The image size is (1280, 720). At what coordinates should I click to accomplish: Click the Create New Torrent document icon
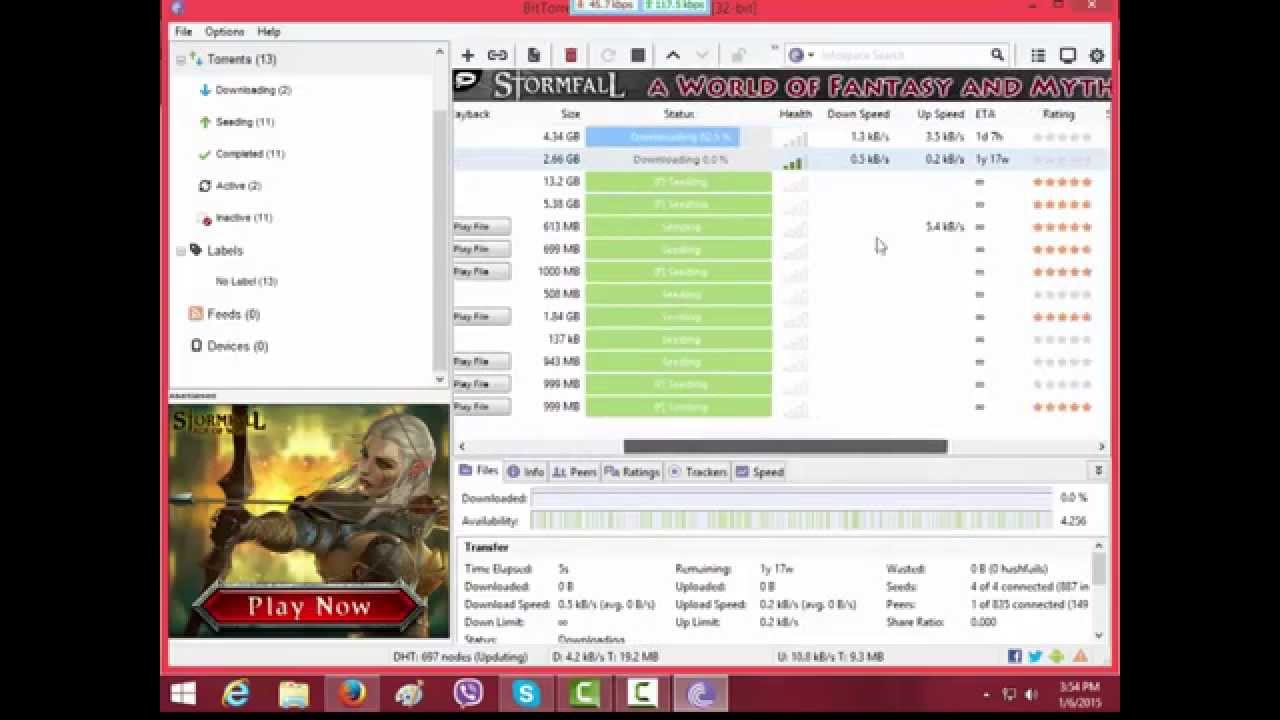tap(534, 55)
